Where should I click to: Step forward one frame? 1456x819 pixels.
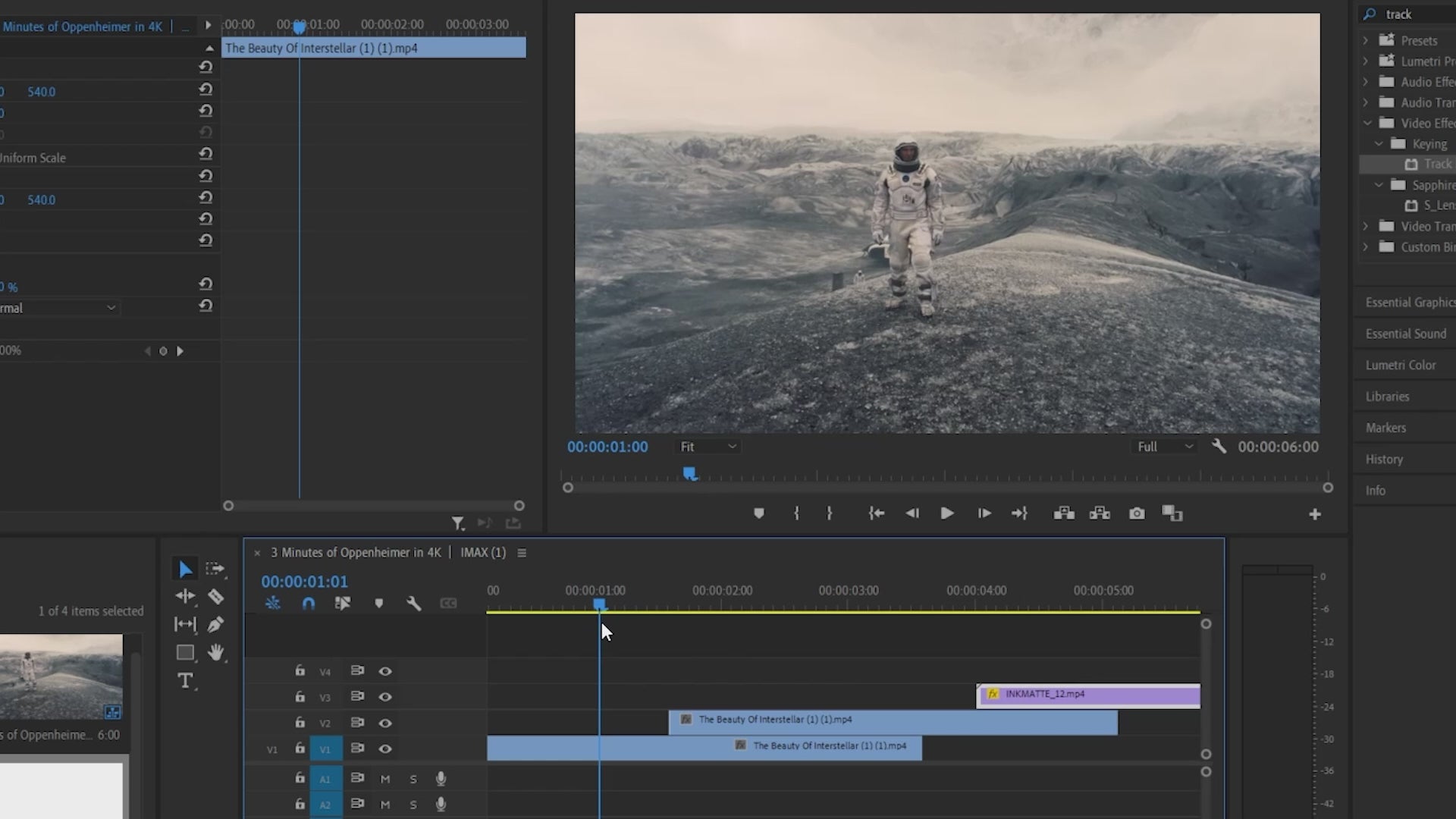(984, 513)
